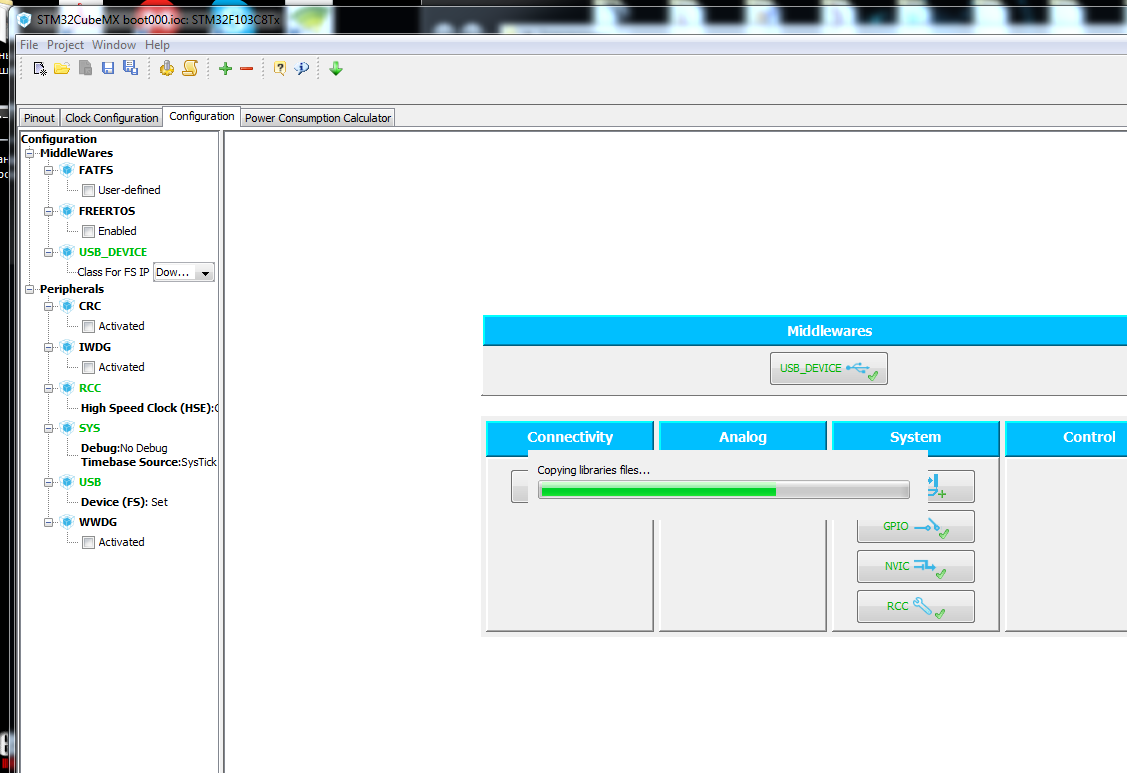This screenshot has width=1127, height=773.
Task: Open the Power Consumption Calculator tab
Action: (318, 118)
